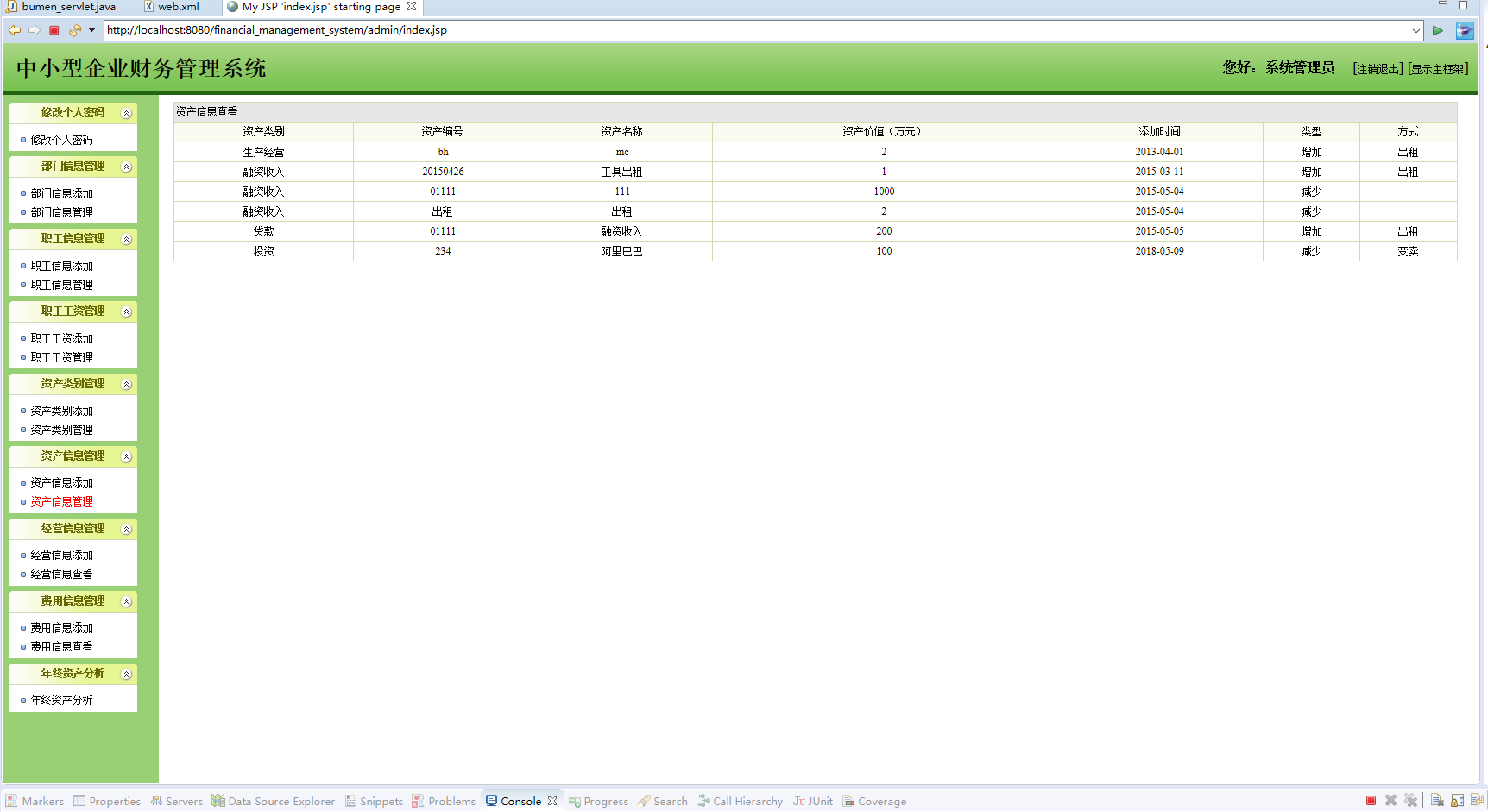This screenshot has width=1488, height=812.
Task: Remove all terminated launches
Action: coord(1410,801)
